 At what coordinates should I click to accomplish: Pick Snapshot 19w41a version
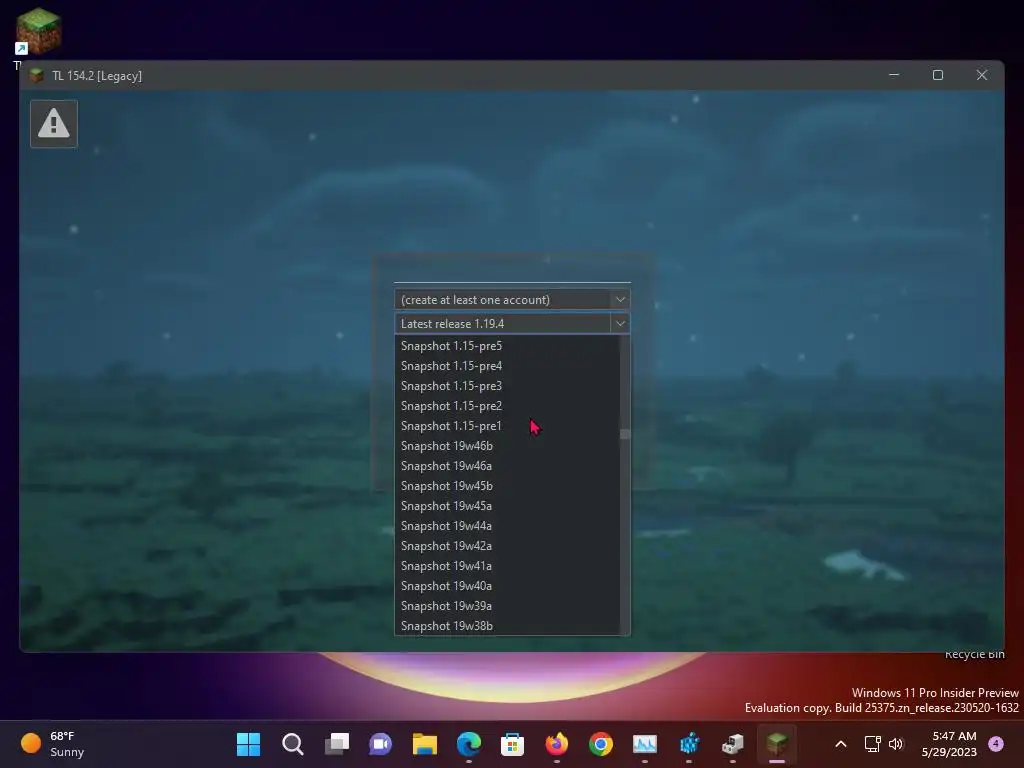pos(507,566)
